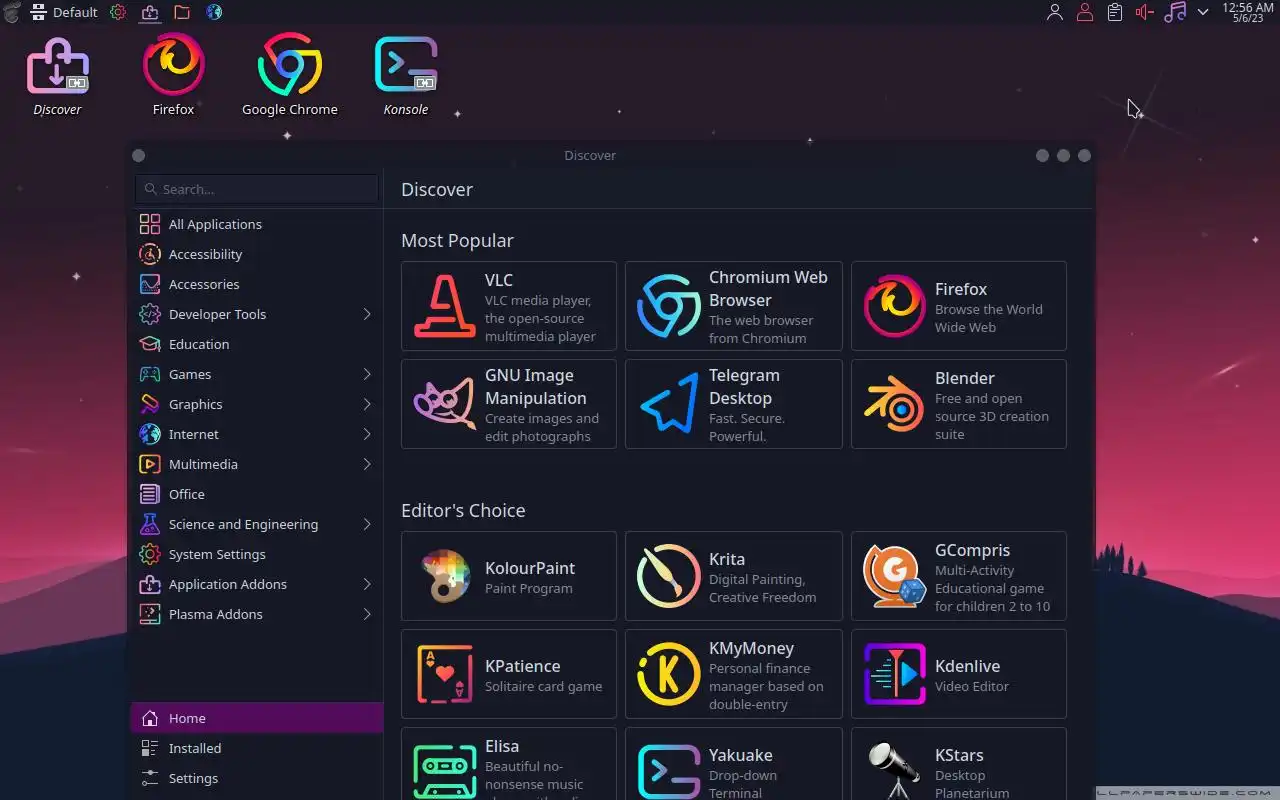
Task: Open the System Settings category
Action: [x=256, y=554]
